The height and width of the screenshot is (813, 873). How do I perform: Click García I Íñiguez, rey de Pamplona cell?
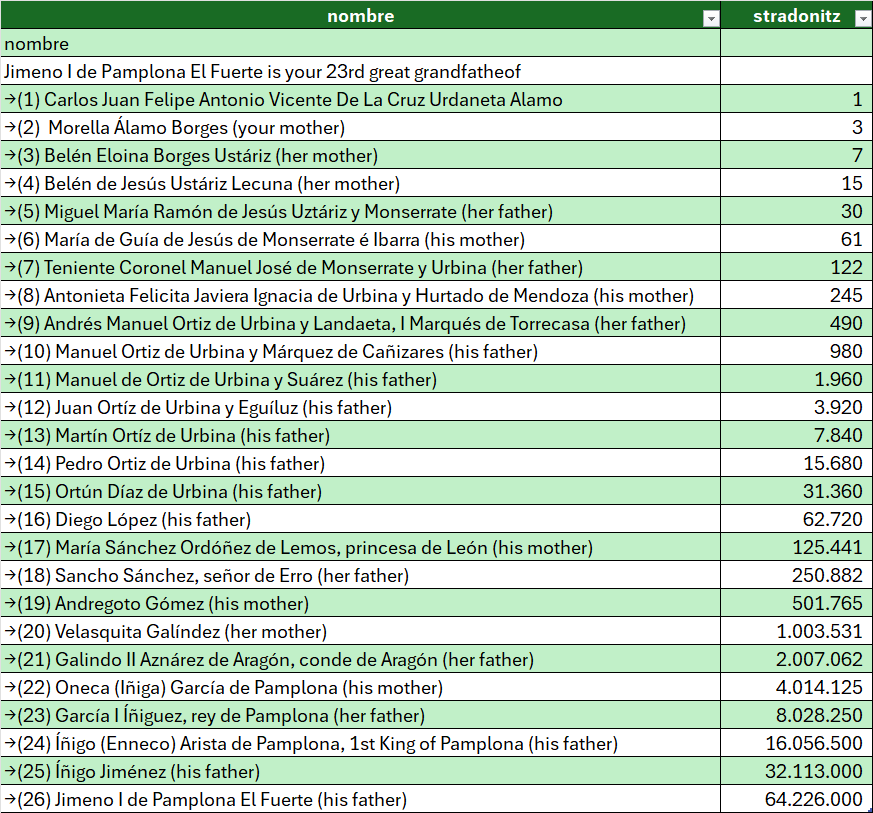click(361, 716)
